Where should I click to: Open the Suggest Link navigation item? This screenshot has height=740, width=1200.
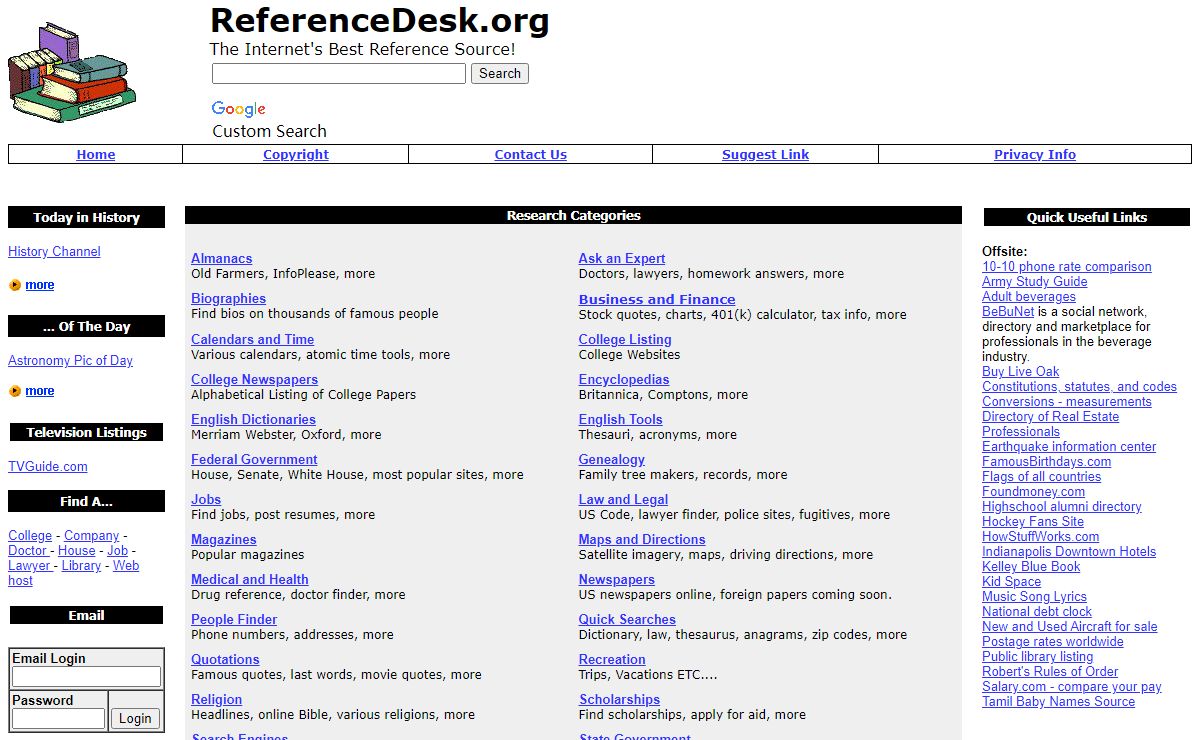click(x=766, y=154)
